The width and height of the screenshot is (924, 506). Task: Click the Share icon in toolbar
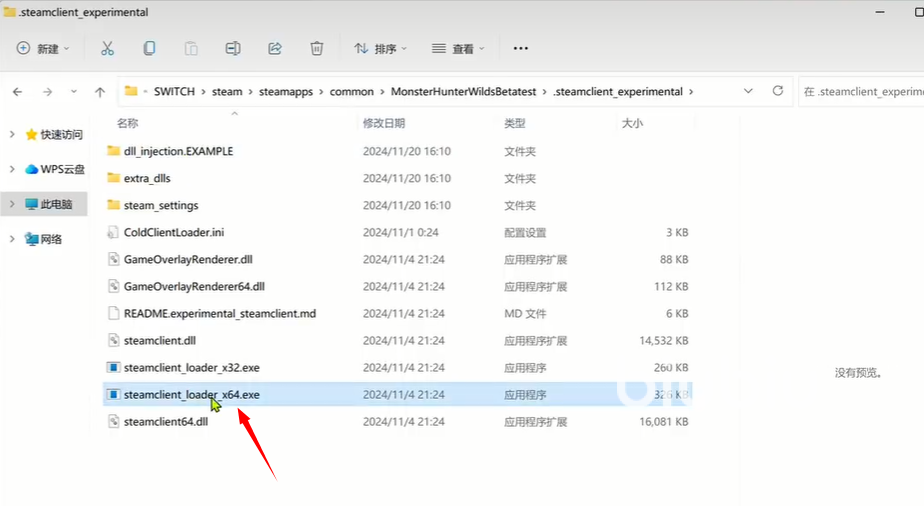tap(275, 48)
